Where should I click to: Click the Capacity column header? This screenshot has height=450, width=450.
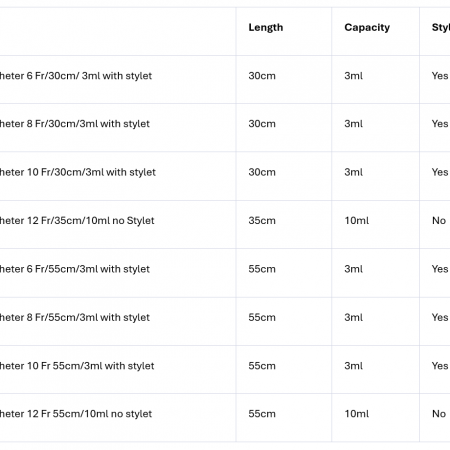367,27
